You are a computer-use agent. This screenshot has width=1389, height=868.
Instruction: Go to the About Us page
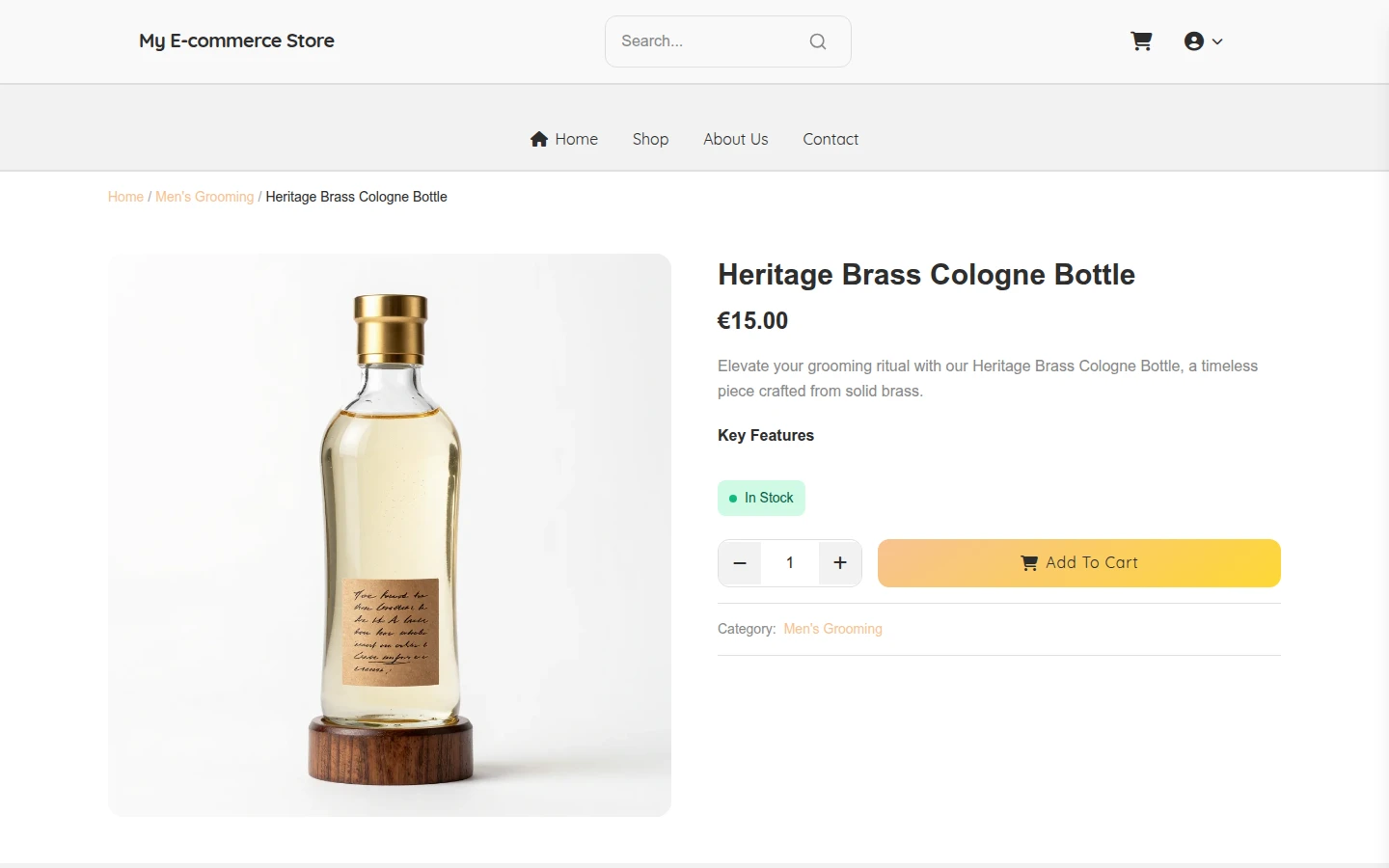click(x=736, y=139)
